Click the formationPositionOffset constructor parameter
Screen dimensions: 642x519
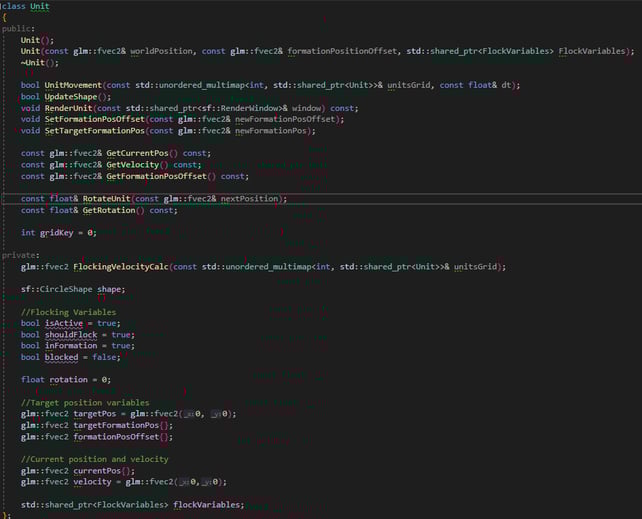(342, 51)
